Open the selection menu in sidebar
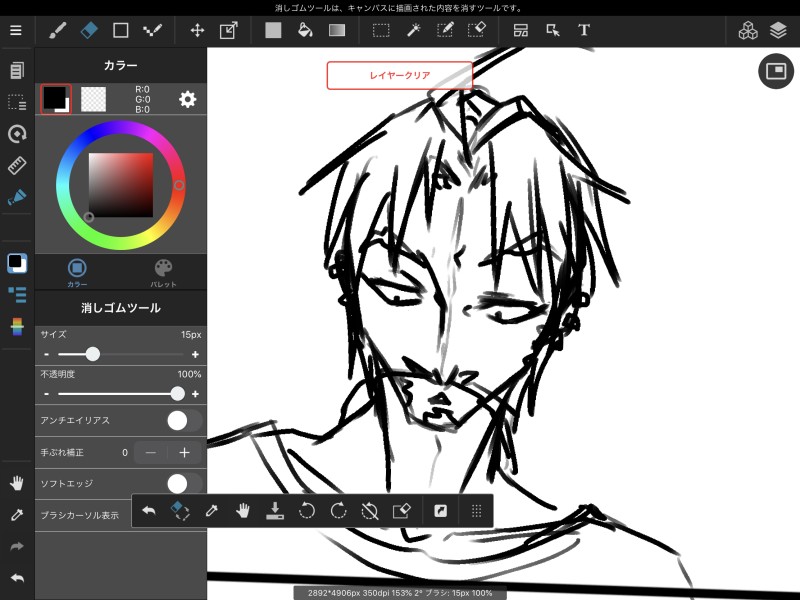 point(17,102)
